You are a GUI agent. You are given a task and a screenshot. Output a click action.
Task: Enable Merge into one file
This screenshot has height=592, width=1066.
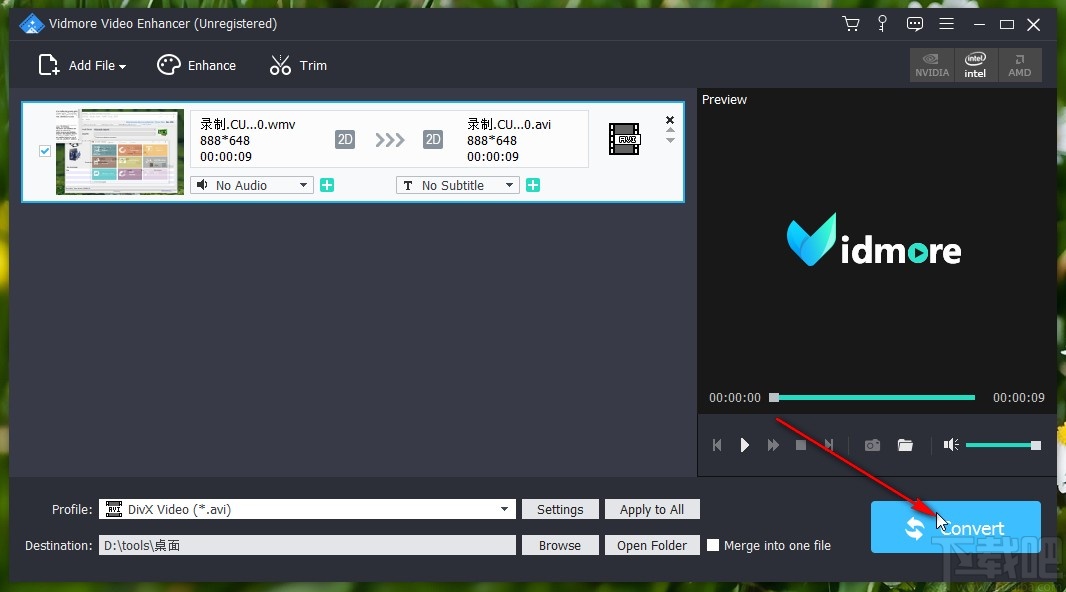click(x=712, y=545)
